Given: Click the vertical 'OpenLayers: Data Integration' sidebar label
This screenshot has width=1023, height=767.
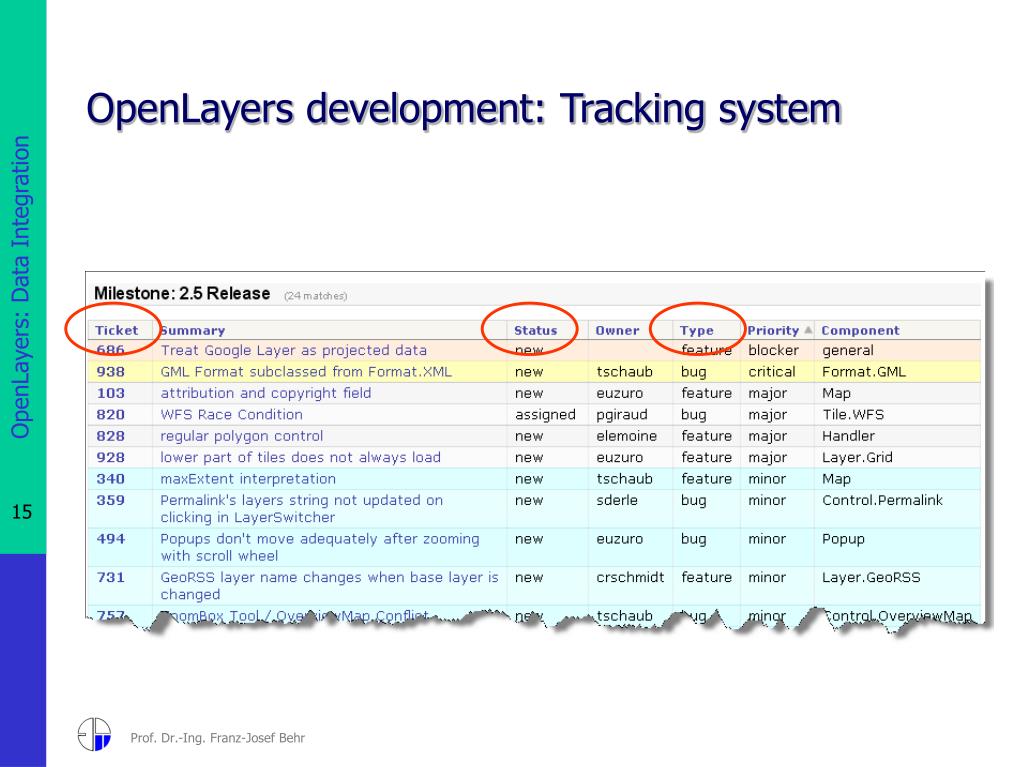Looking at the screenshot, I should click(x=20, y=287).
